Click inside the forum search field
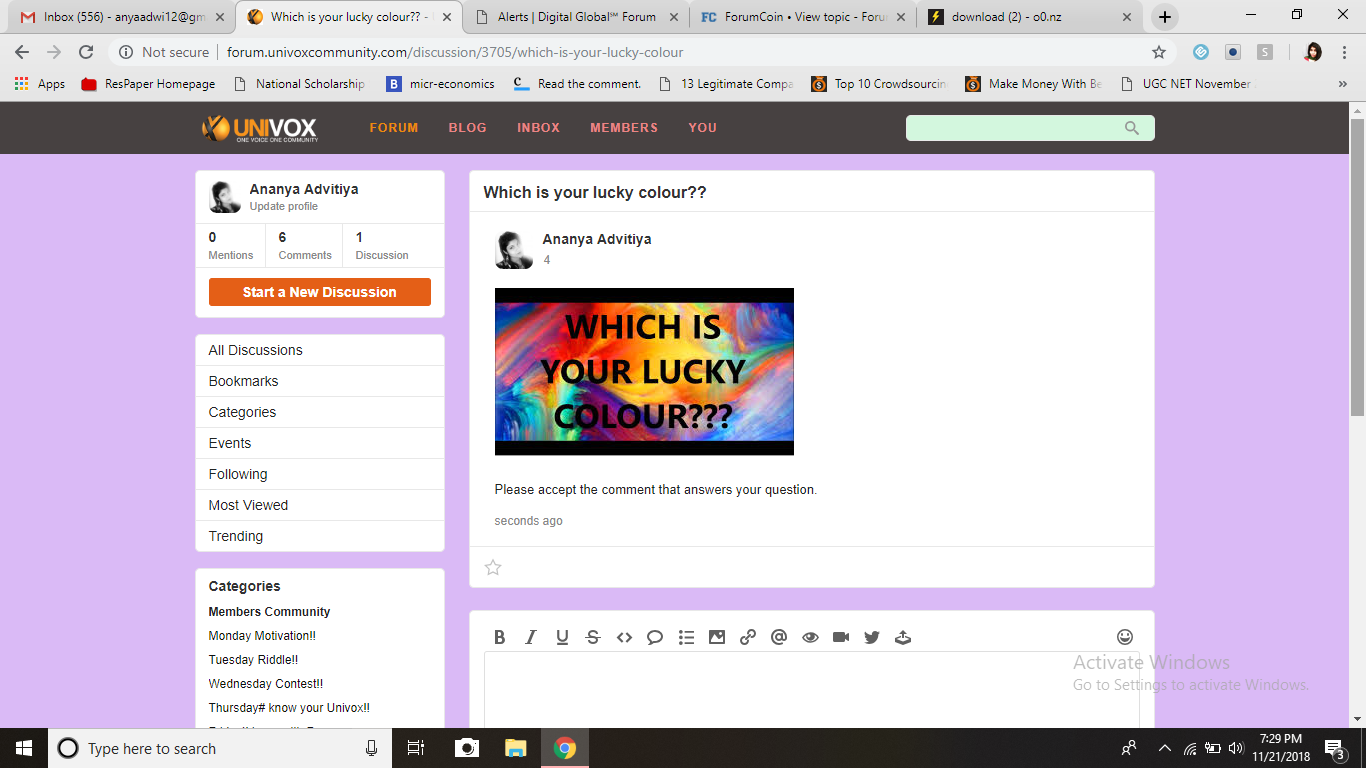Screen dimensions: 1366x768 coord(1020,127)
